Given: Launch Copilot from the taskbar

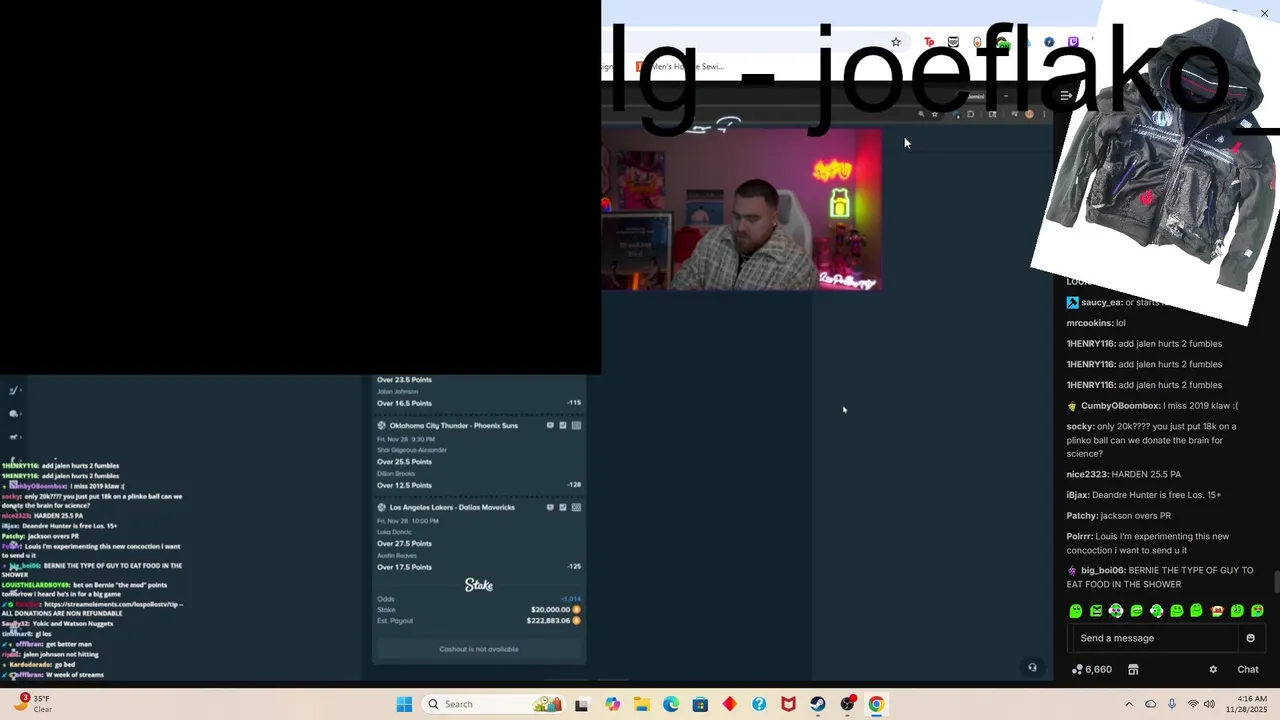Looking at the screenshot, I should click(x=612, y=704).
